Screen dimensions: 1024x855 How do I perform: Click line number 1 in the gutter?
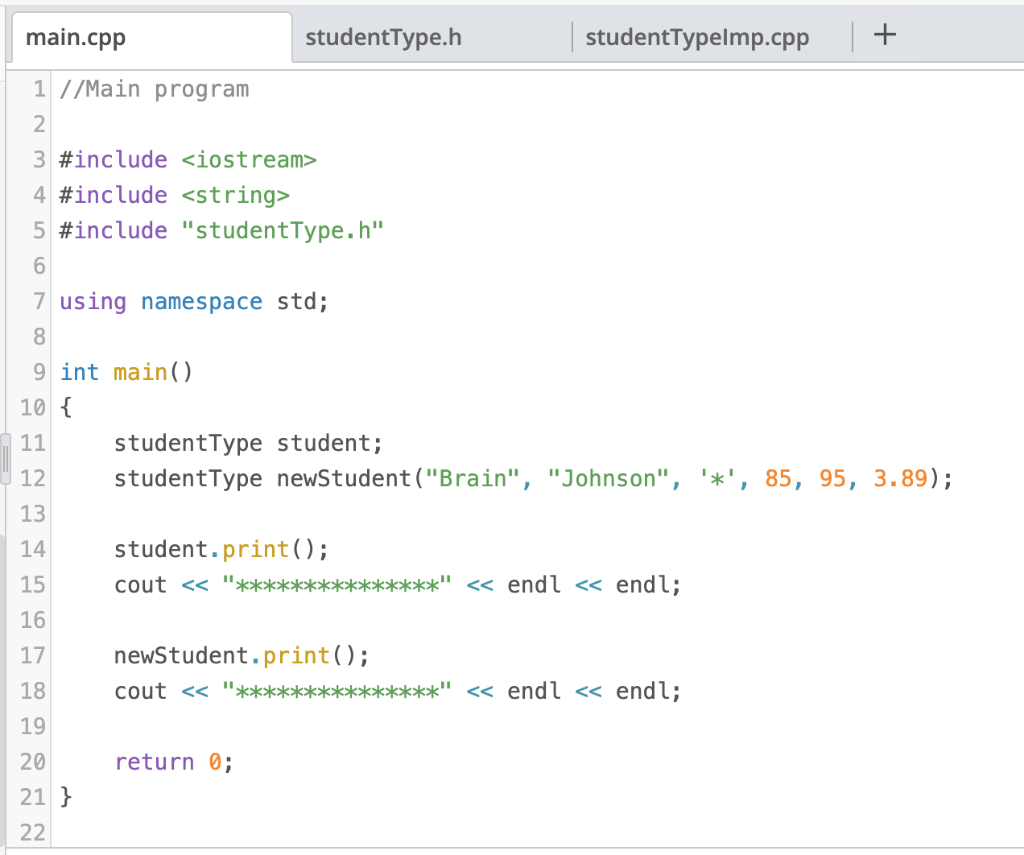point(38,88)
